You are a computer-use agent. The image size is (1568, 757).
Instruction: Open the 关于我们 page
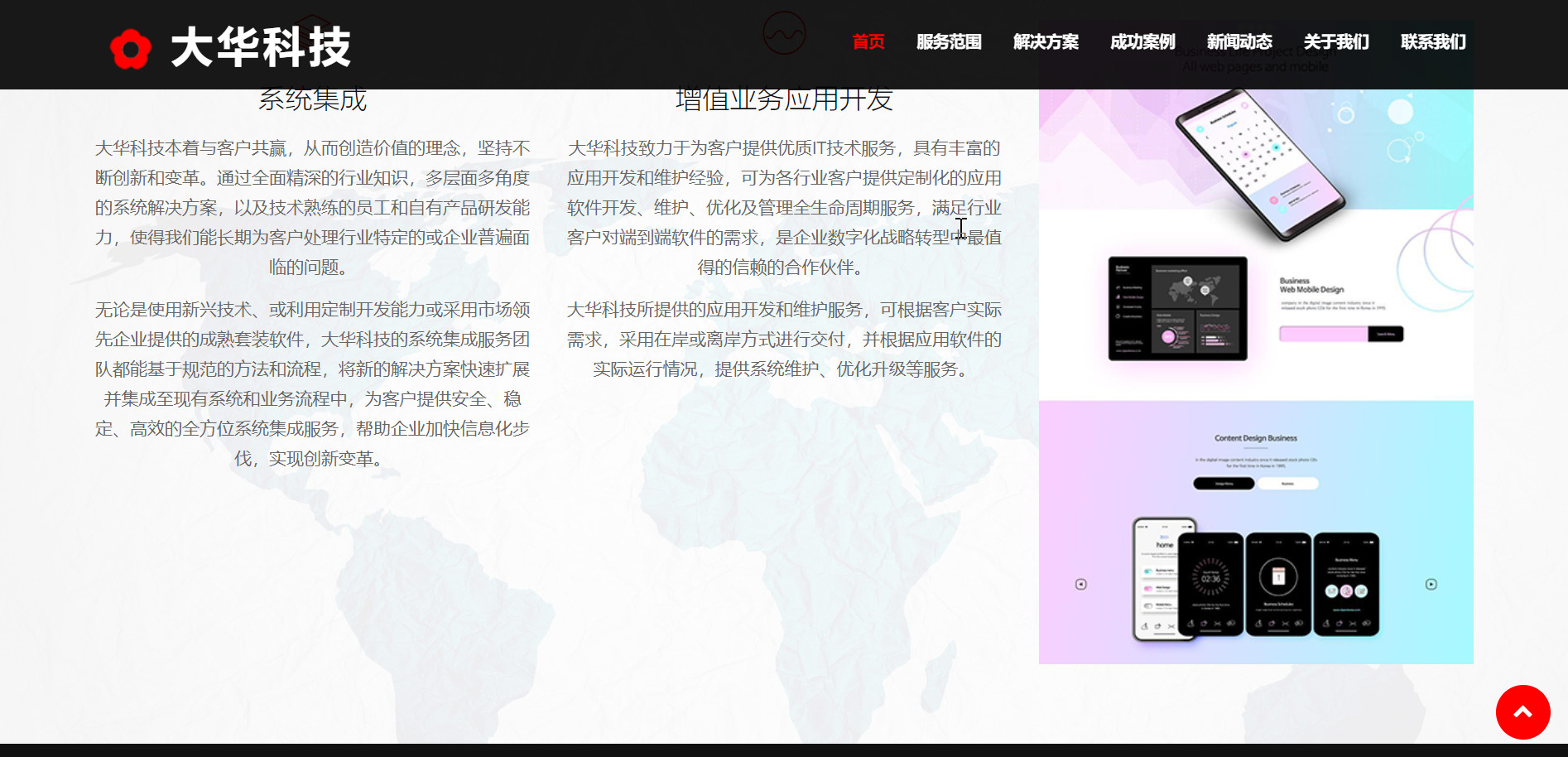[x=1336, y=41]
